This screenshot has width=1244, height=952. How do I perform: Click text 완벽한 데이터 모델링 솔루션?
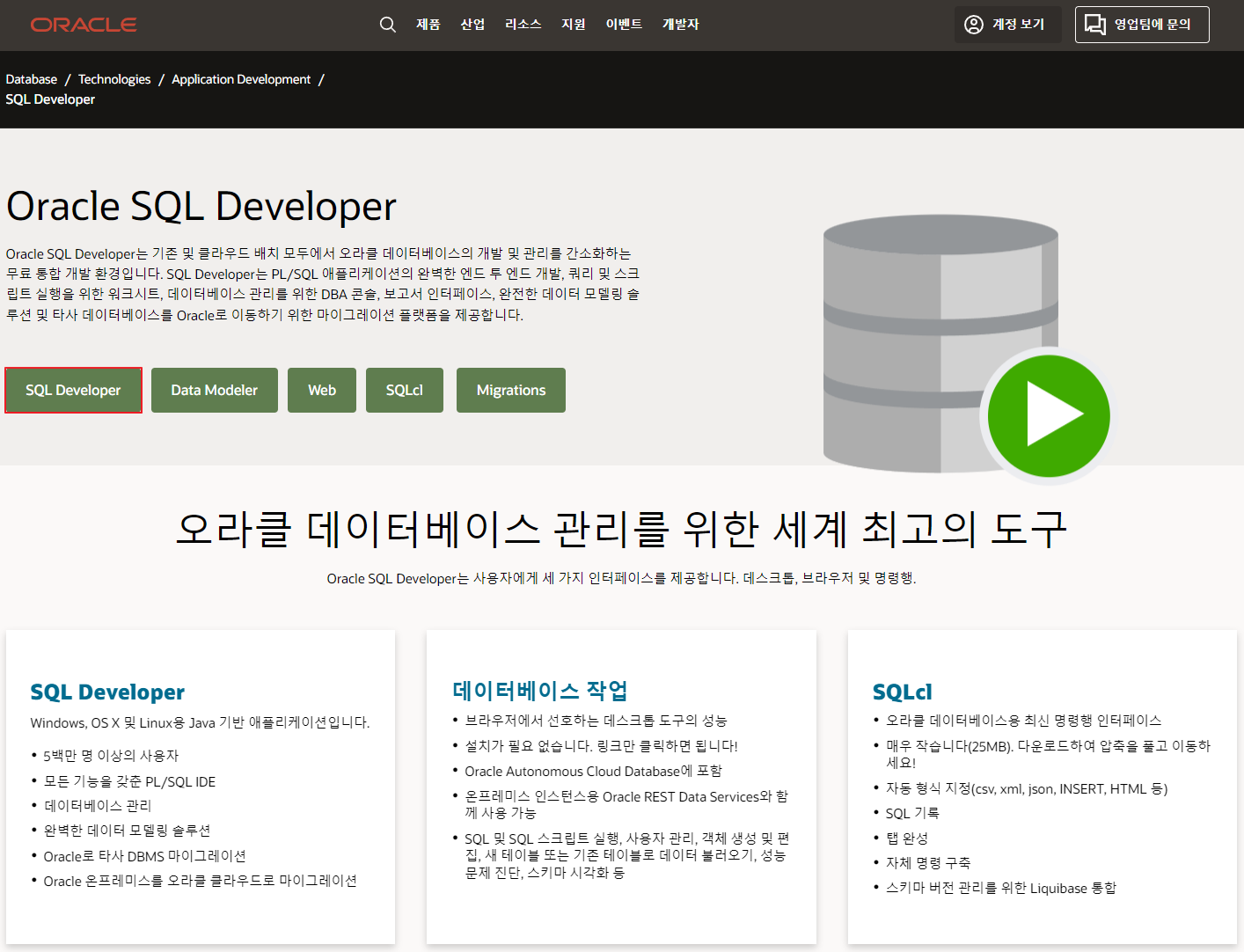[127, 831]
